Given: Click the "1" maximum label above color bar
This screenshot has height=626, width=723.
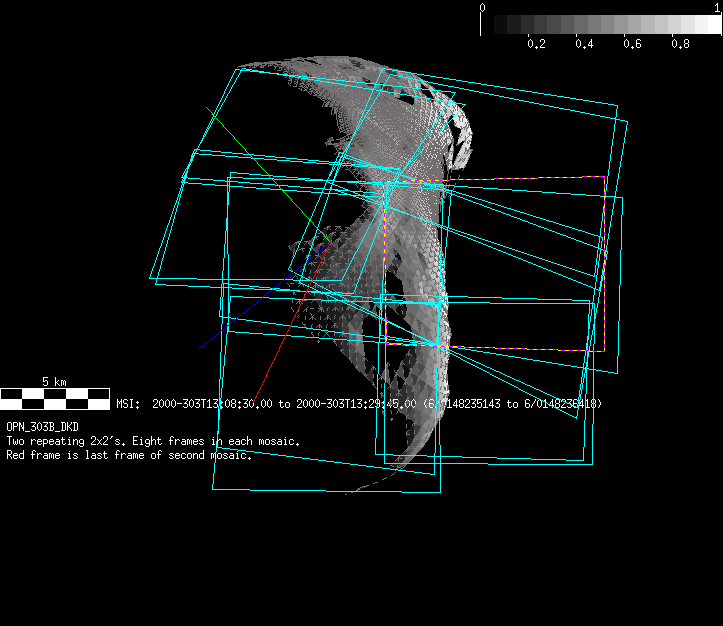Looking at the screenshot, I should coord(717,7).
